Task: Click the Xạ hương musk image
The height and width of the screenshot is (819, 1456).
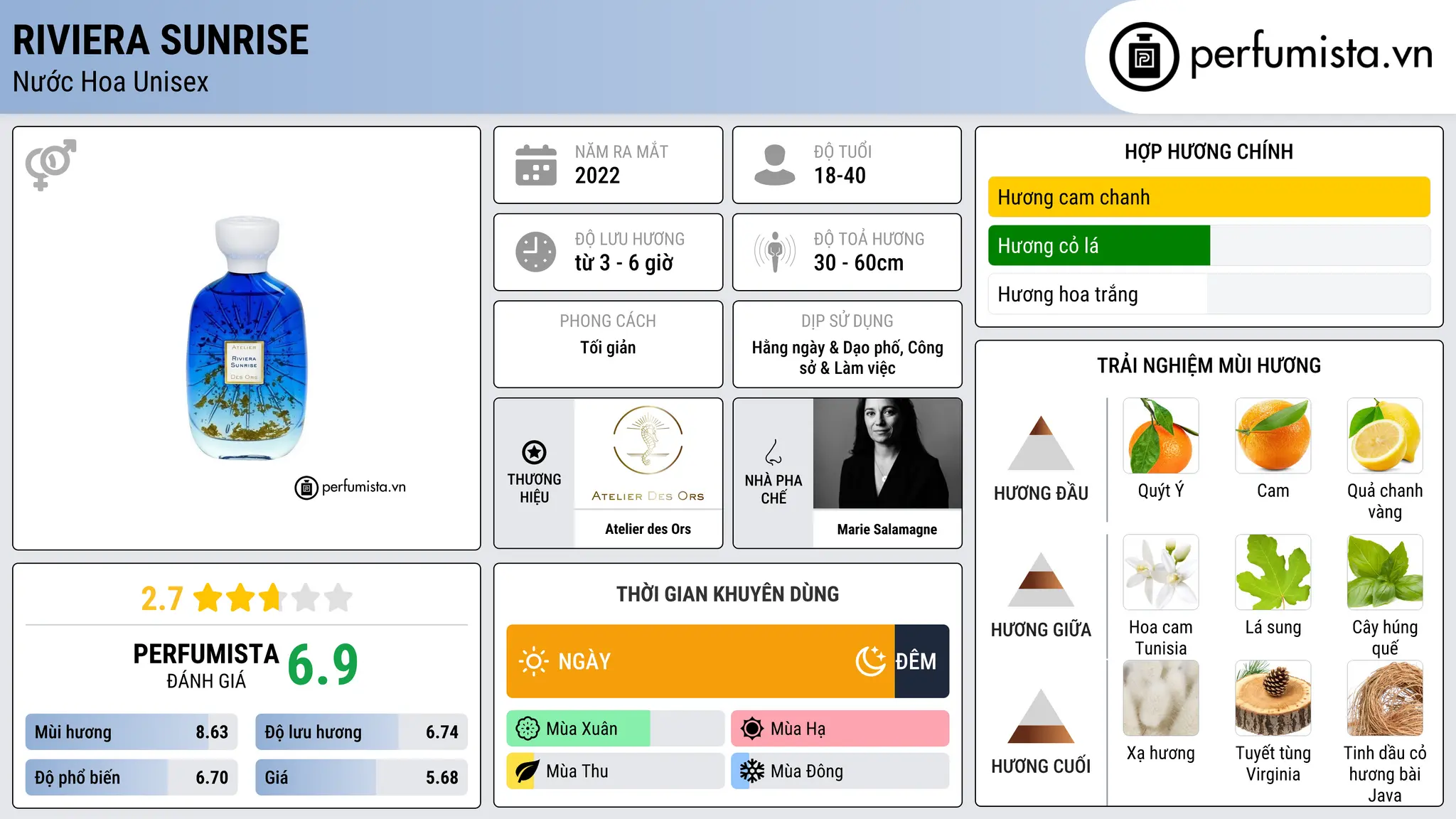Action: [x=1161, y=698]
